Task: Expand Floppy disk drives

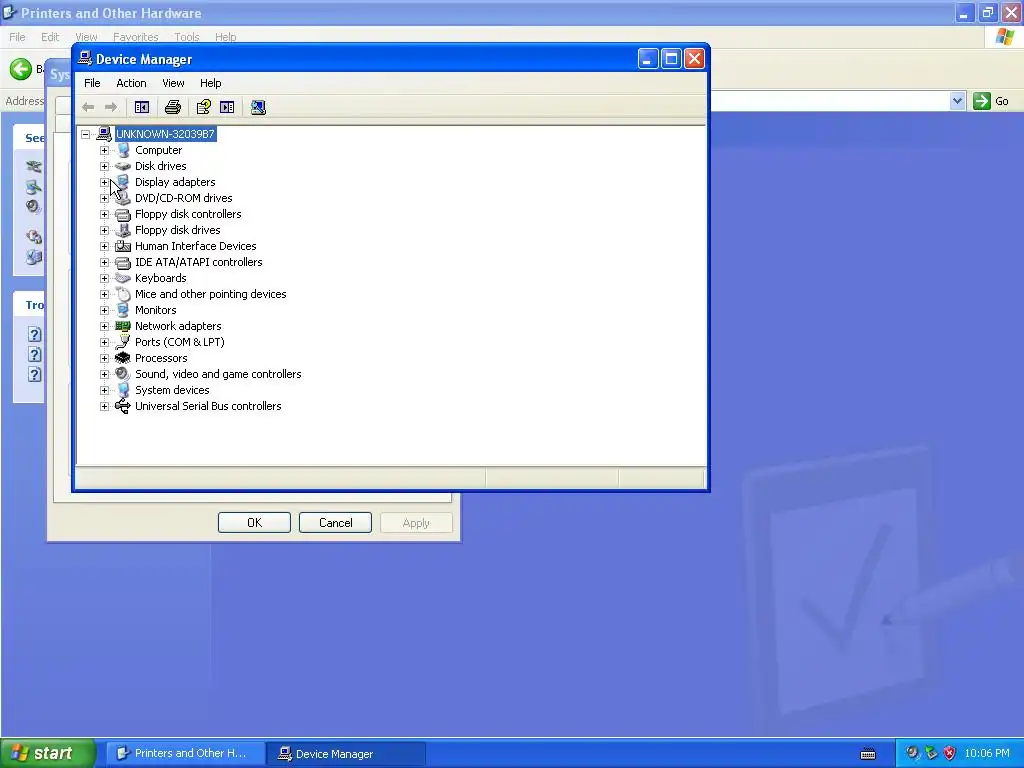Action: click(x=104, y=231)
